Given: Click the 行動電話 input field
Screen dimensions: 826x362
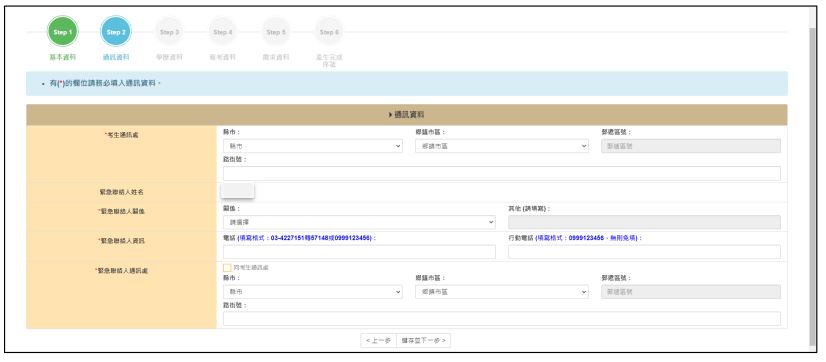Looking at the screenshot, I should click(644, 252).
